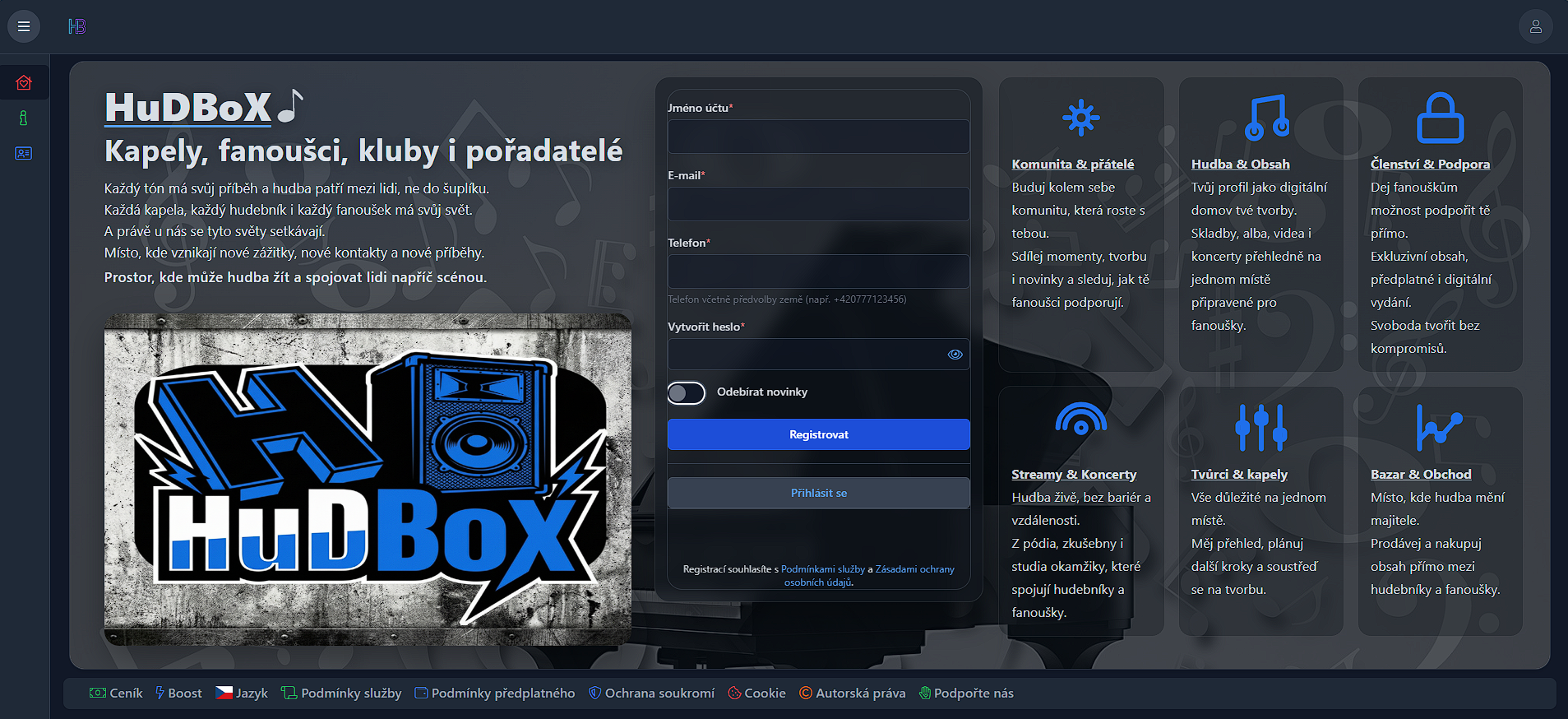Select the contact card sidebar icon
This screenshot has width=1568, height=719.
tap(23, 153)
